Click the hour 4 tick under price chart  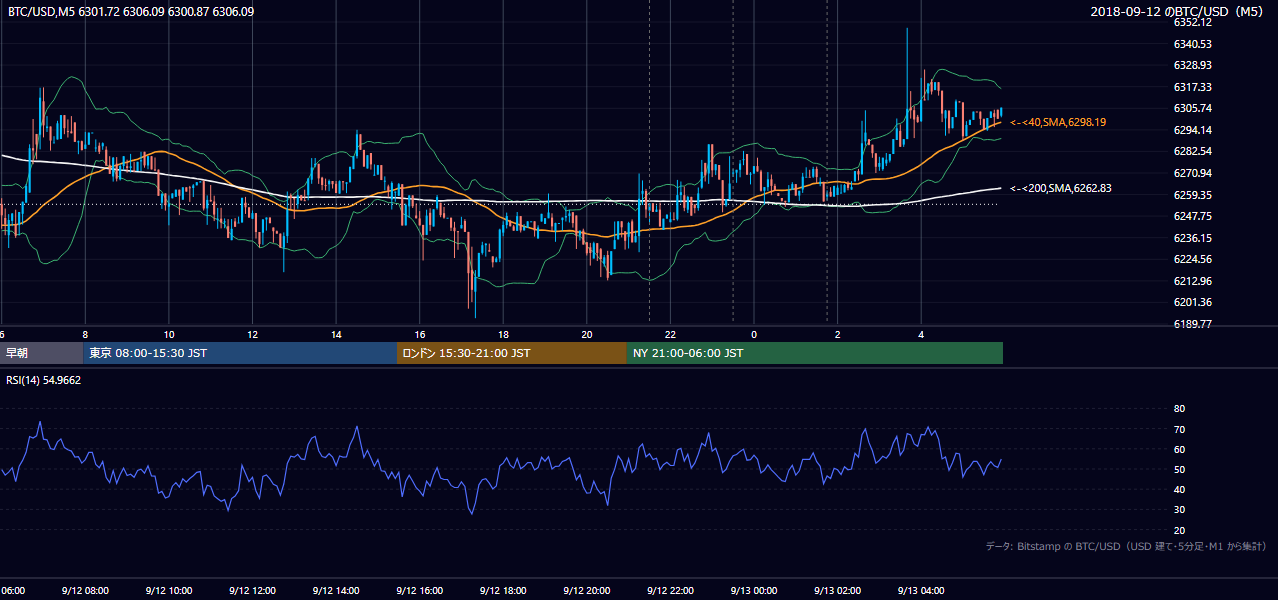pyautogui.click(x=922, y=335)
